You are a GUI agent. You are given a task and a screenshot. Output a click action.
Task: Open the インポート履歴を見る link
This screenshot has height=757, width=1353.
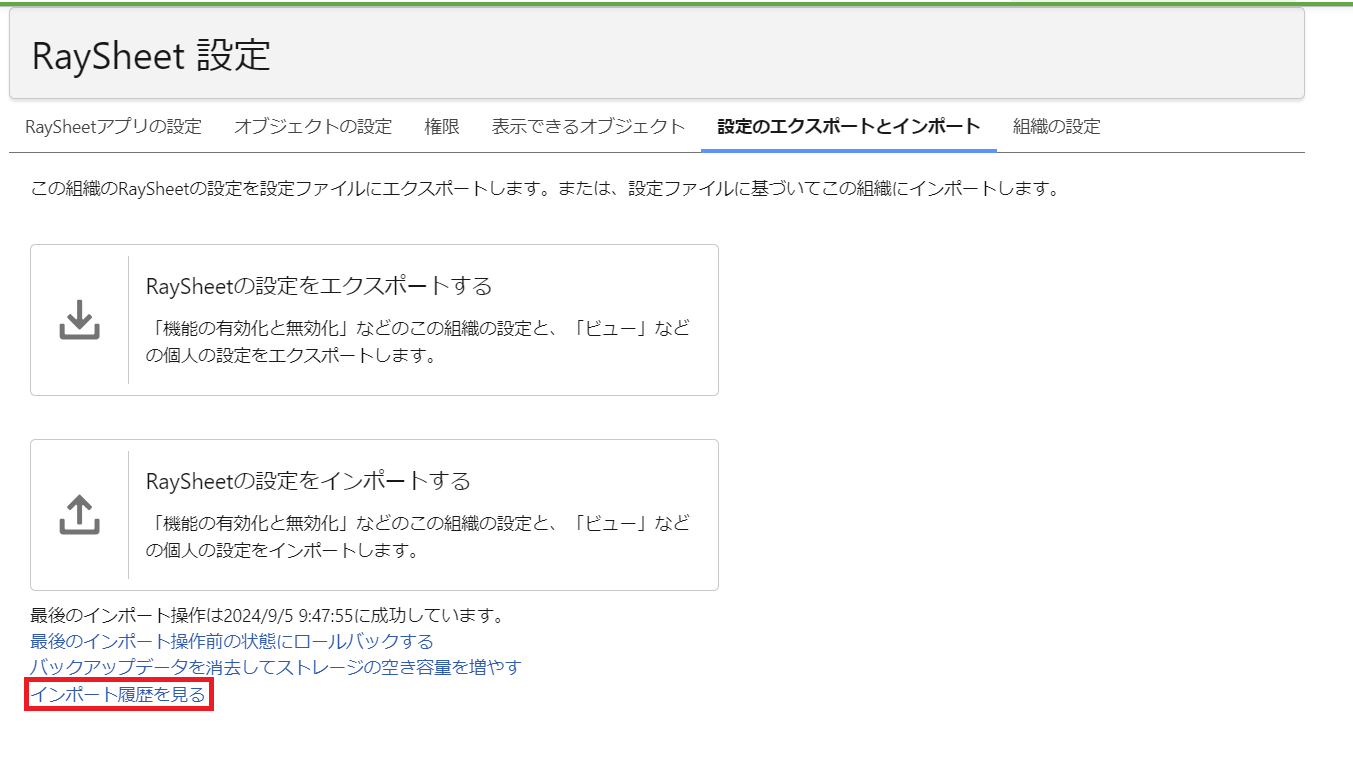pos(118,694)
